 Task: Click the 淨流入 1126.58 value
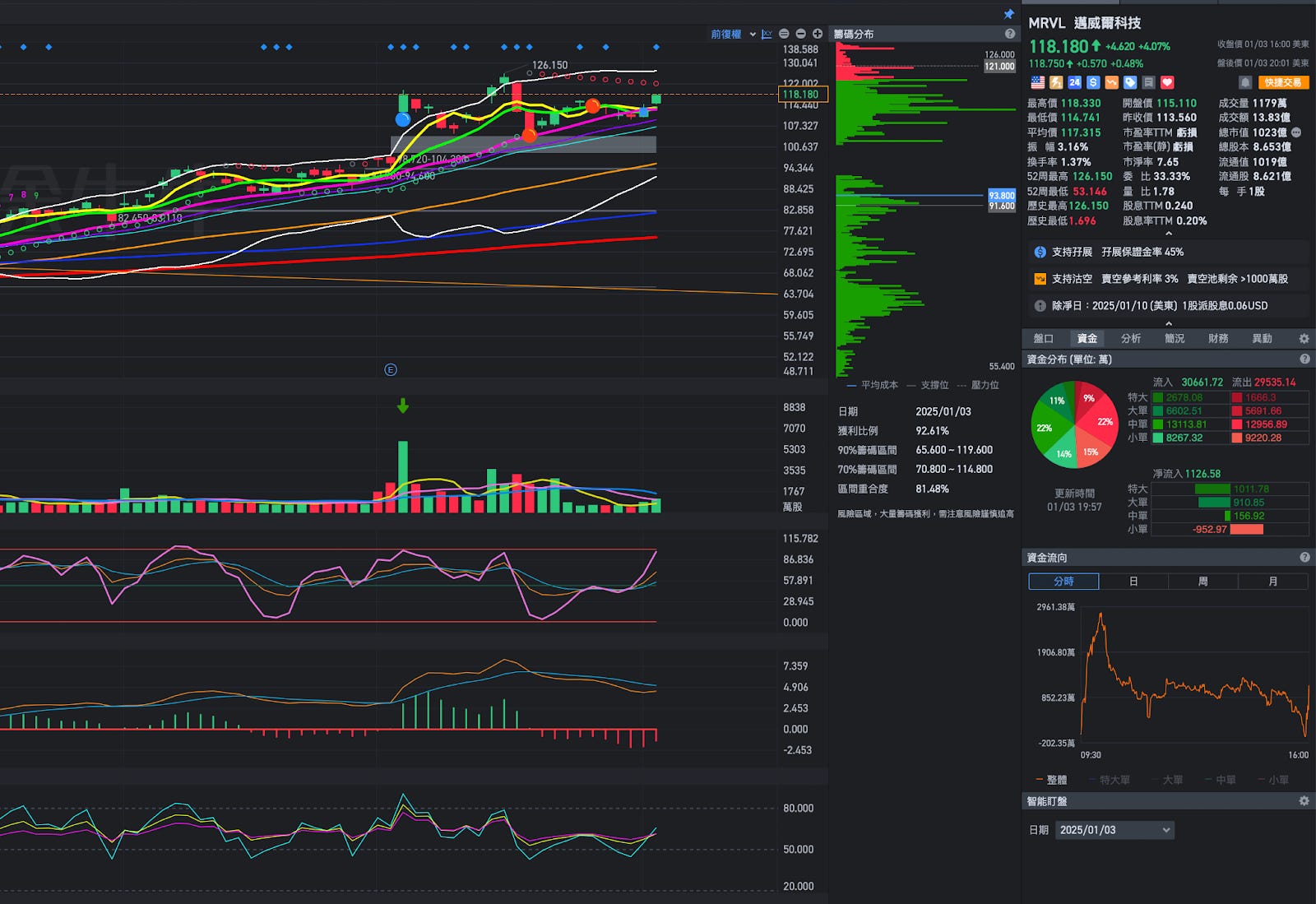click(x=1202, y=474)
